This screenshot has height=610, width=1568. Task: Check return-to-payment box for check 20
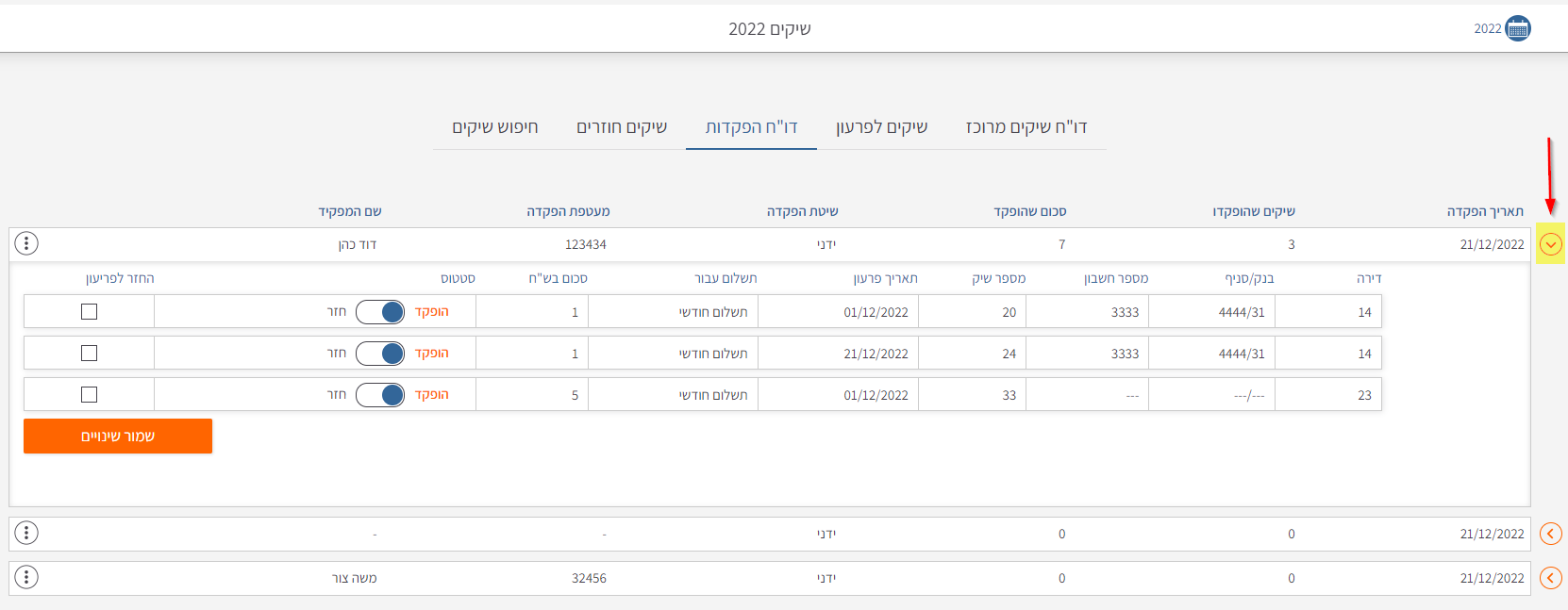pos(90,312)
